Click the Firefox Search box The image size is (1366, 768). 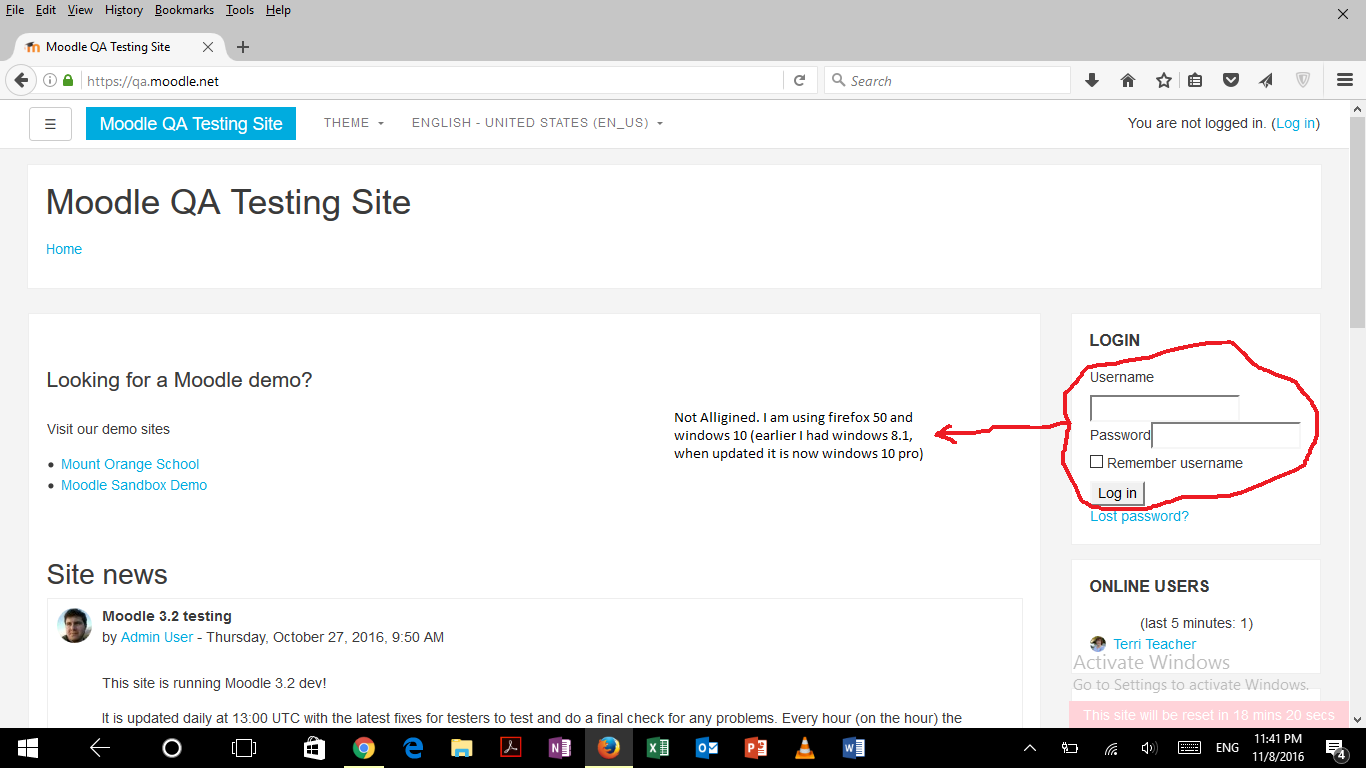(x=948, y=81)
